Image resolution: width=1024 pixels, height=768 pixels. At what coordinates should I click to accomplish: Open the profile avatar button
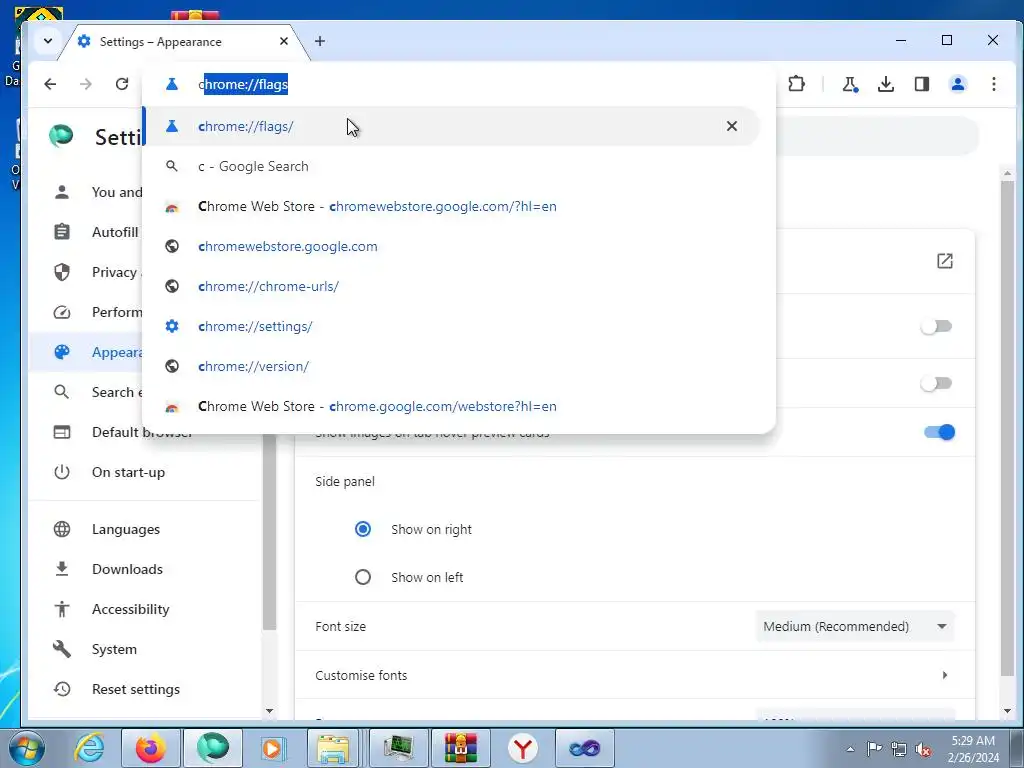(958, 84)
